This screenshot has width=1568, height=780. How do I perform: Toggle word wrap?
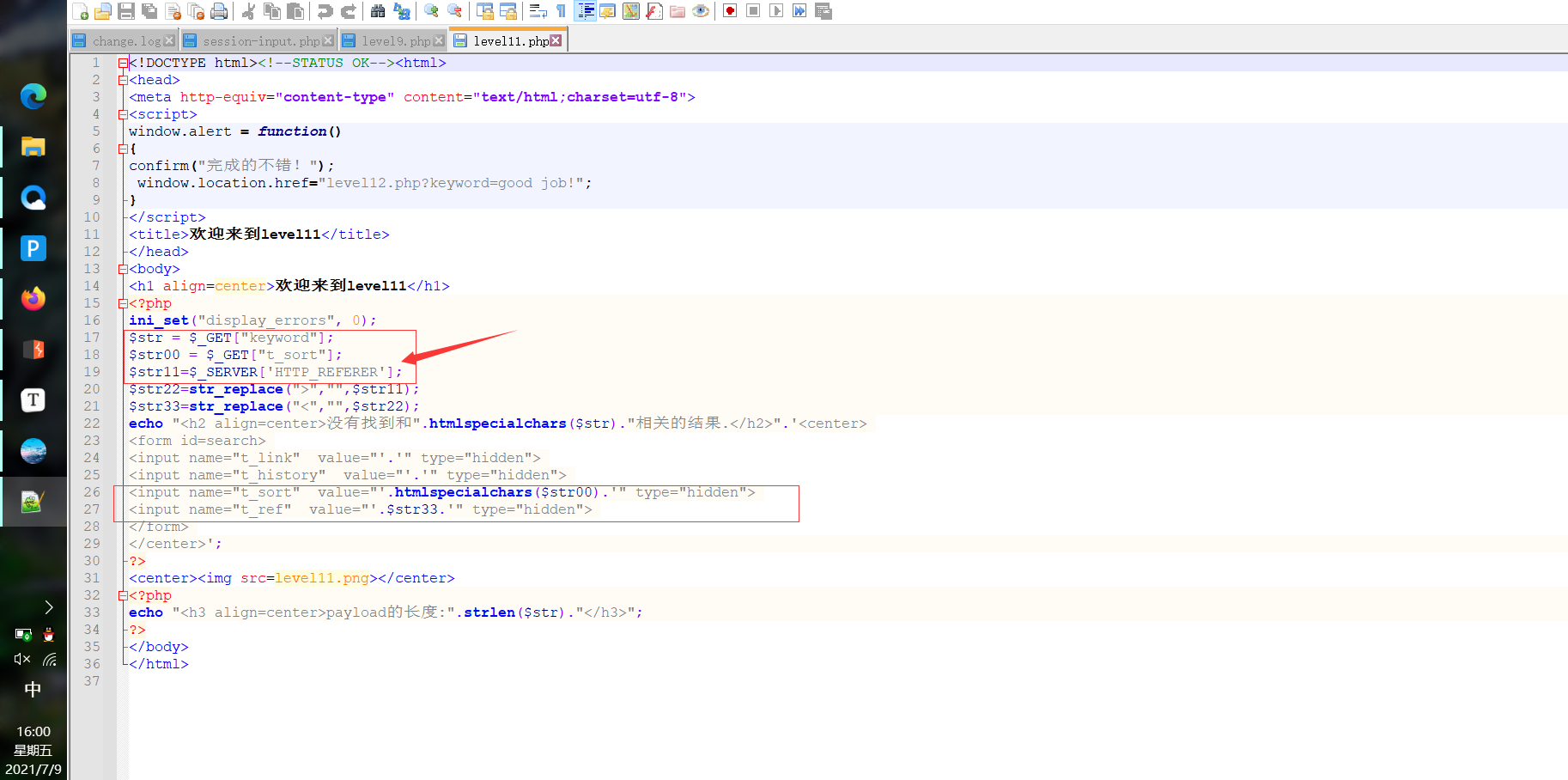538,11
